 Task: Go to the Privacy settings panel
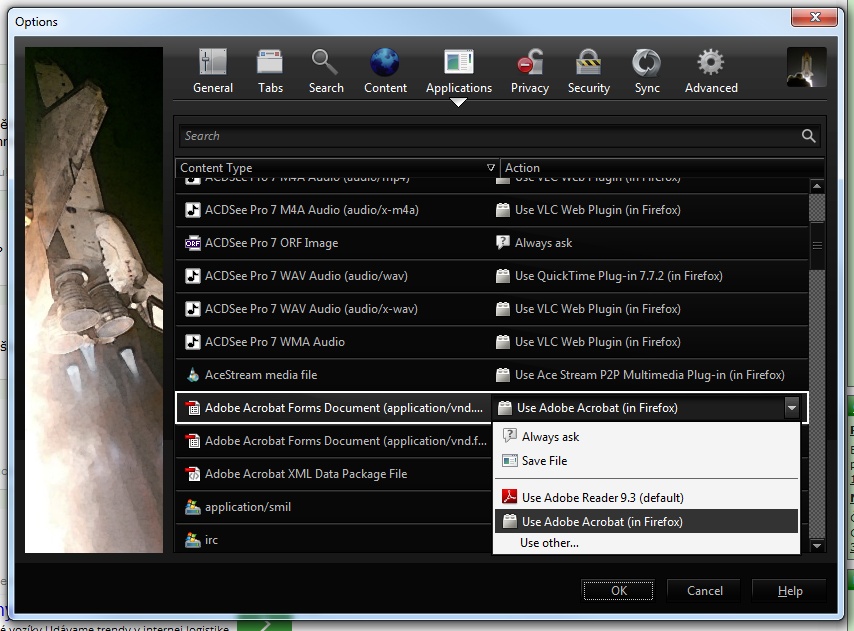point(529,71)
